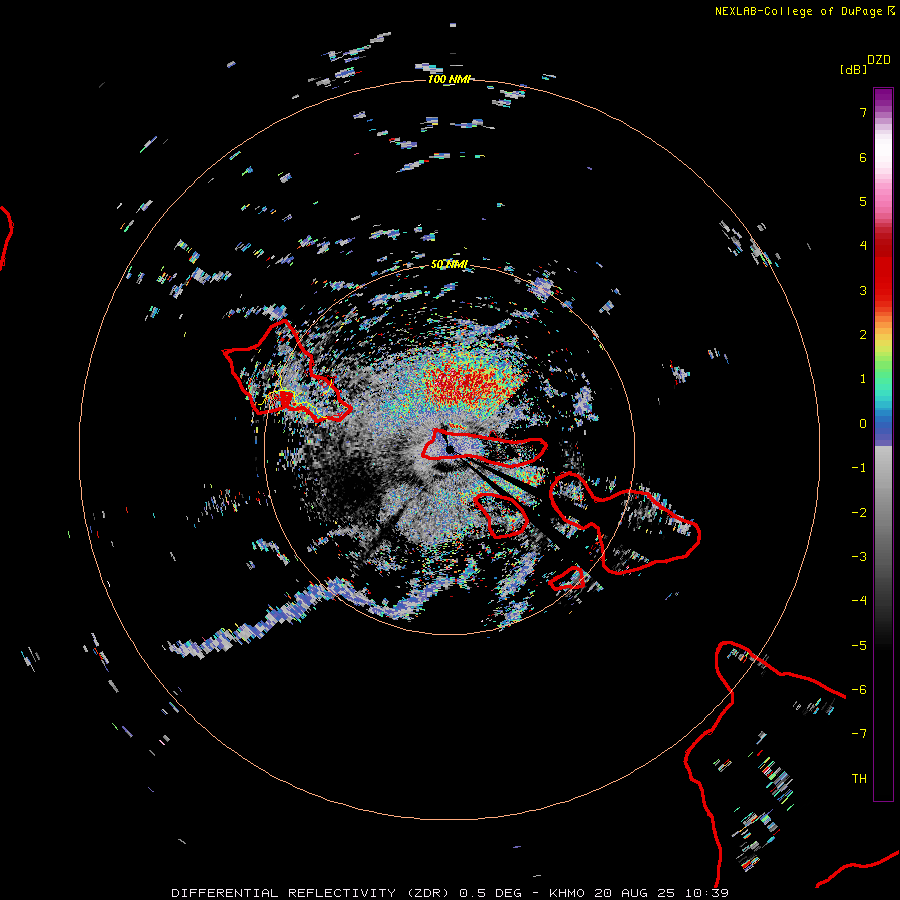900x900 pixels.
Task: Click the TH threshold label on scale
Action: click(x=859, y=779)
